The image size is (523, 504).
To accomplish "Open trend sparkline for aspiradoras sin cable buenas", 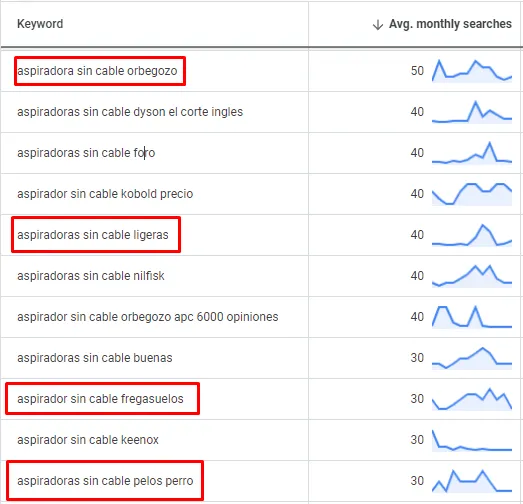I will coord(472,358).
